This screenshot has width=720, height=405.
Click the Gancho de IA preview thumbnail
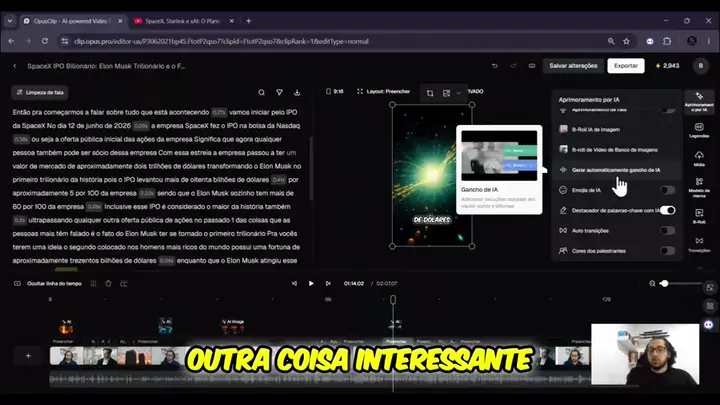point(499,156)
